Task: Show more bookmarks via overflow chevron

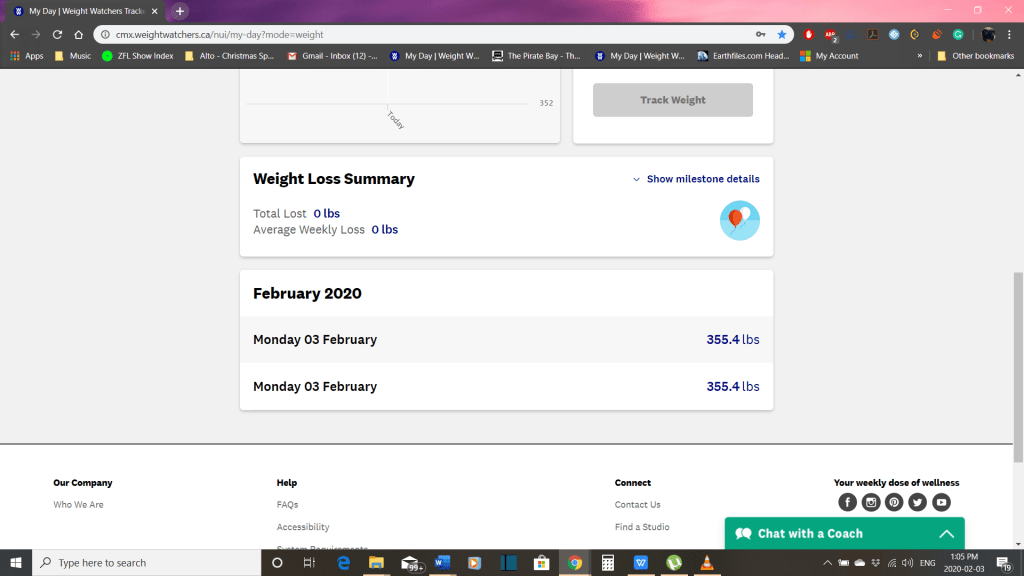Action: [x=920, y=56]
